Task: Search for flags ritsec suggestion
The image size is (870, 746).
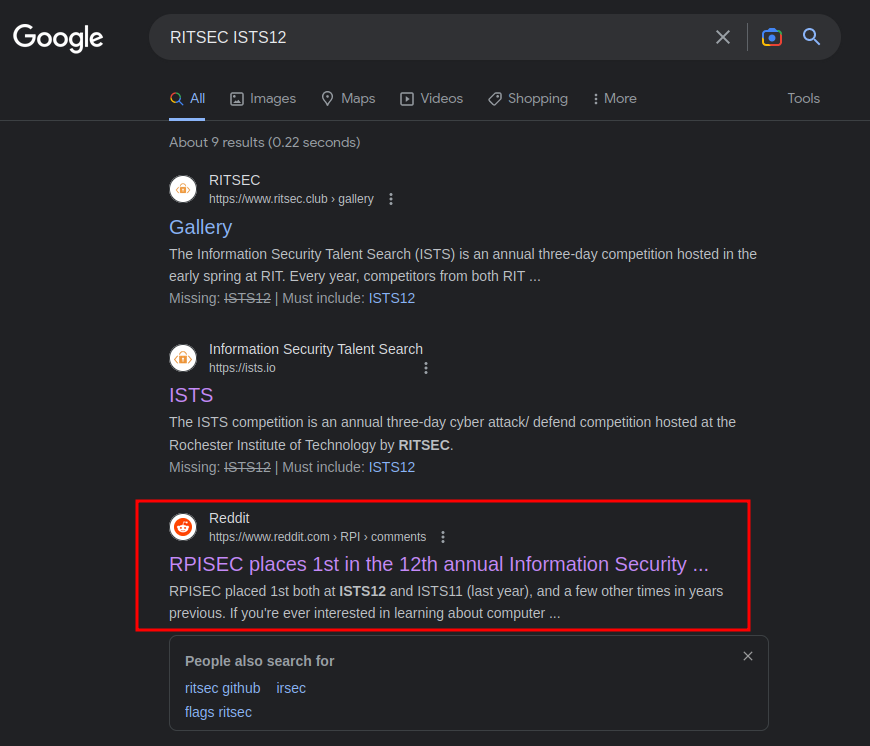Action: click(x=218, y=712)
